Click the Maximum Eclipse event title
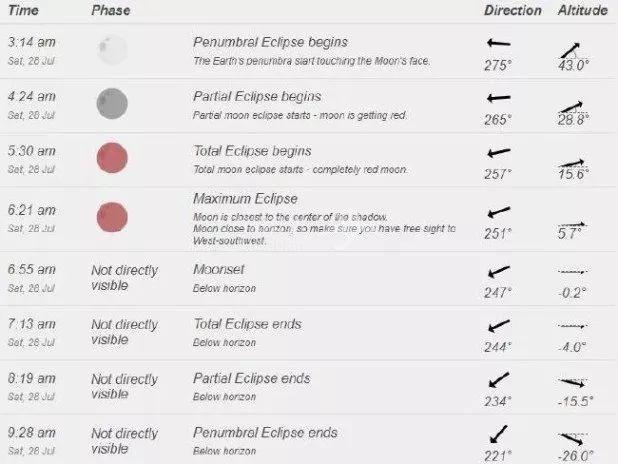Viewport: 618px width, 464px height. [x=245, y=199]
